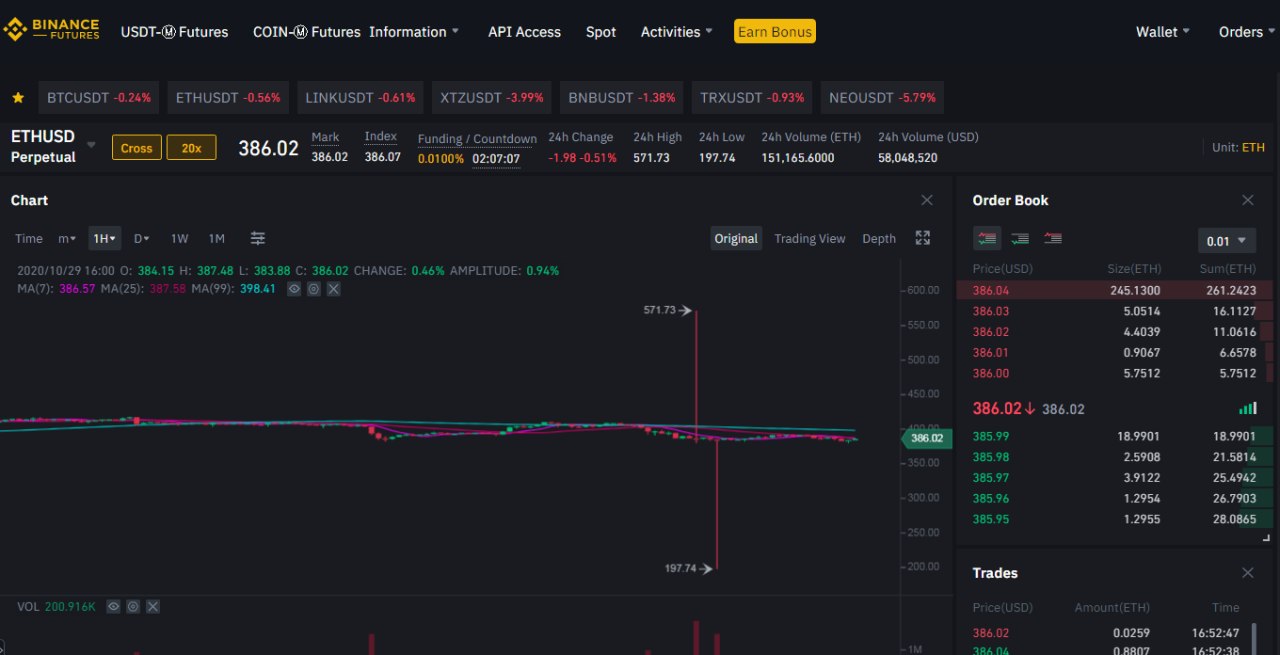Click the 571.73 high marker on chart
The image size is (1280, 655).
pyautogui.click(x=667, y=310)
